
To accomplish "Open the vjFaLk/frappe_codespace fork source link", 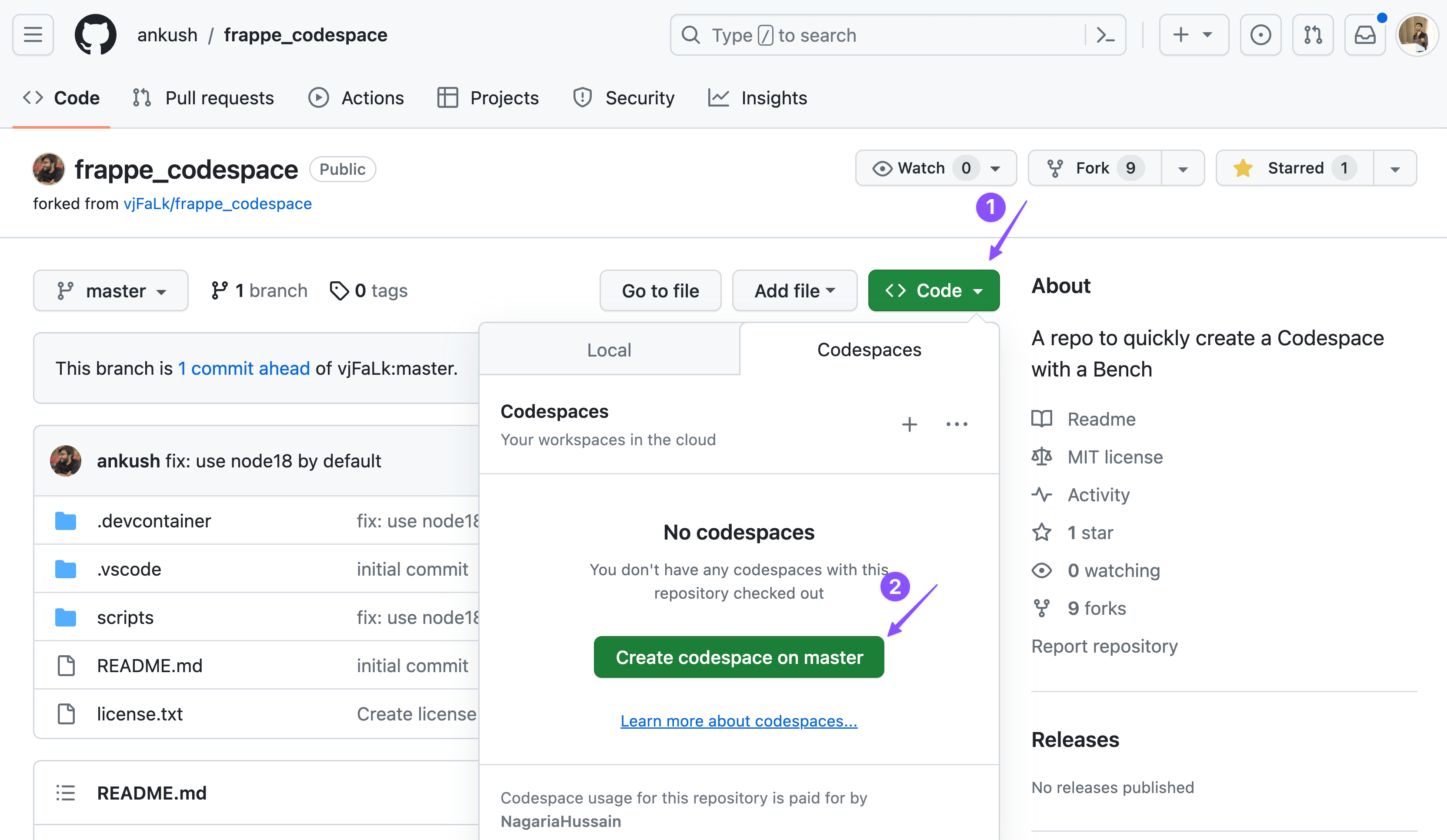I will 217,204.
